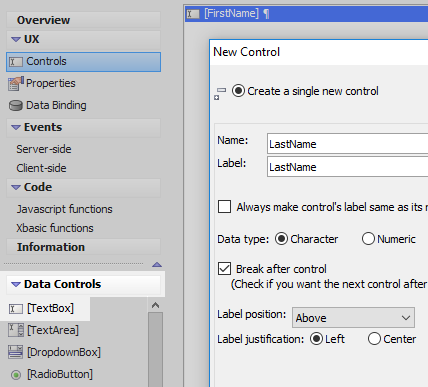Choose Center label justification
This screenshot has width=428, height=387.
tap(374, 339)
